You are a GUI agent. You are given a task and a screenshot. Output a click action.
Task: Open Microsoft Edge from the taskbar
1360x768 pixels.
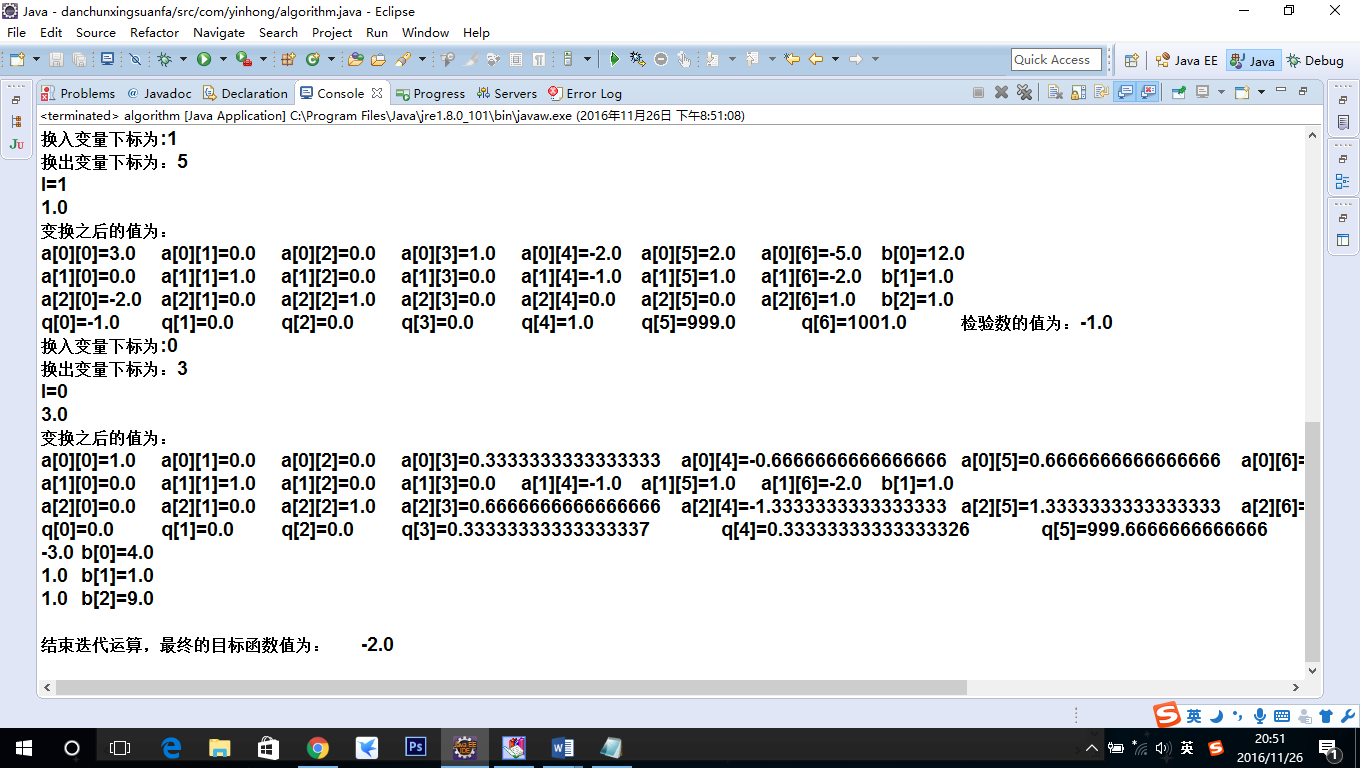171,747
